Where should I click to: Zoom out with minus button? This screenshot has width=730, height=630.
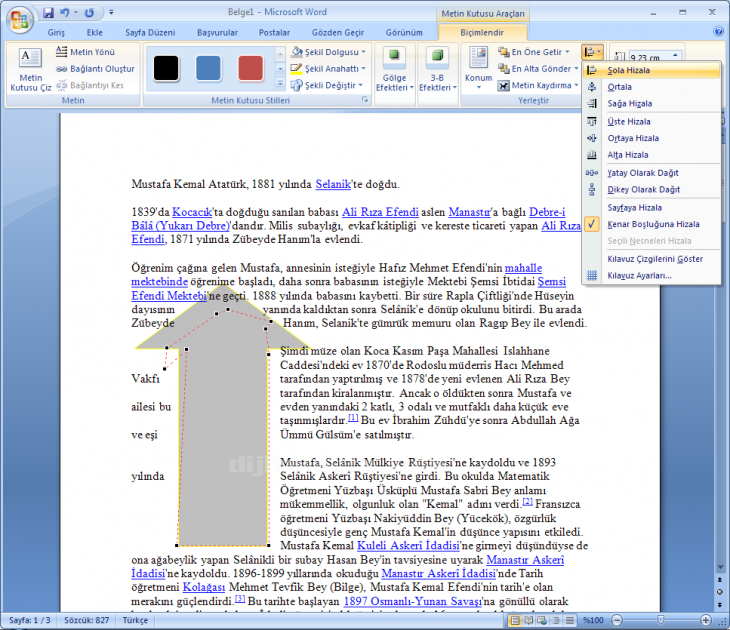pyautogui.click(x=617, y=620)
